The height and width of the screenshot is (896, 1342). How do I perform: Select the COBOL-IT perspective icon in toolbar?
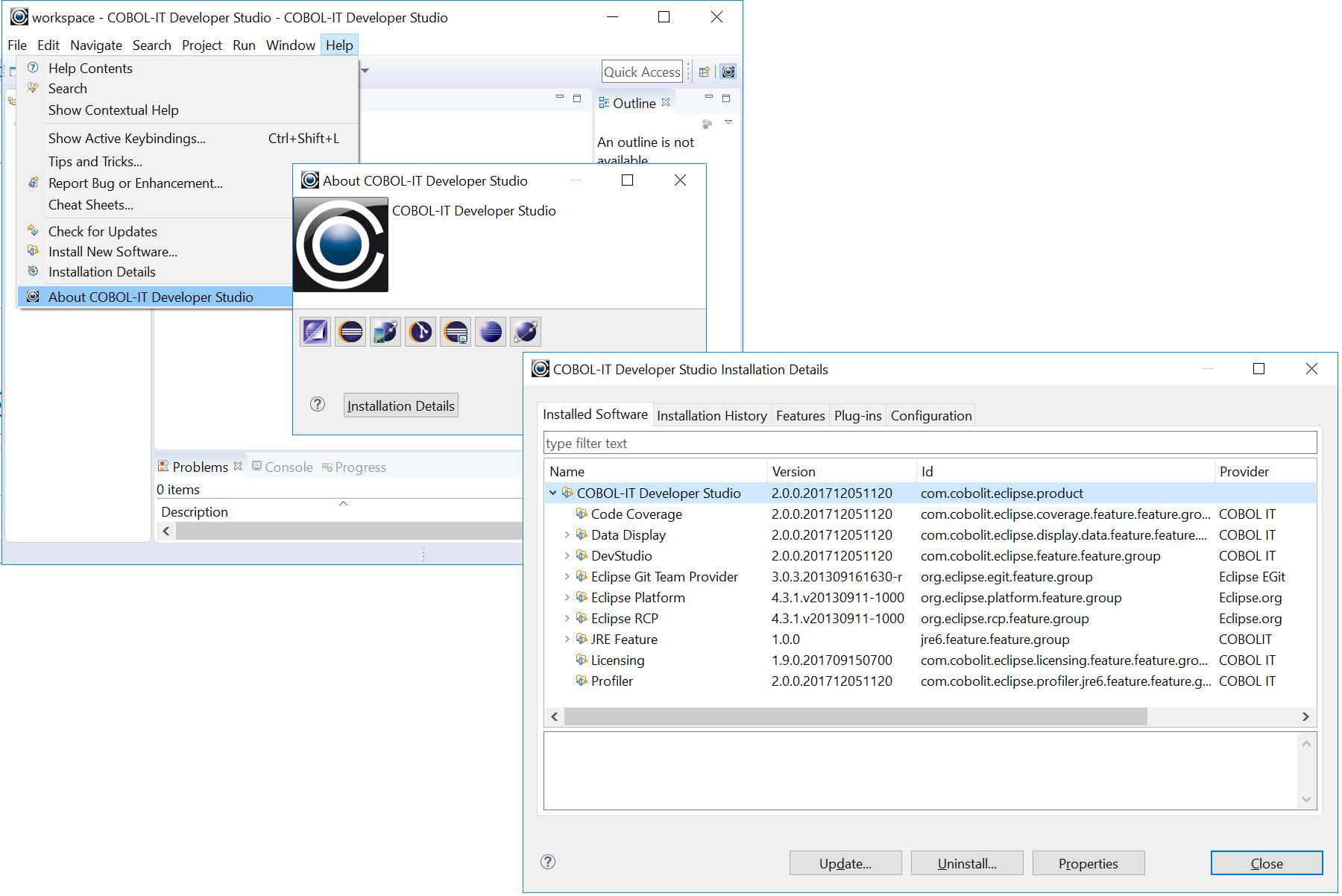[x=728, y=72]
